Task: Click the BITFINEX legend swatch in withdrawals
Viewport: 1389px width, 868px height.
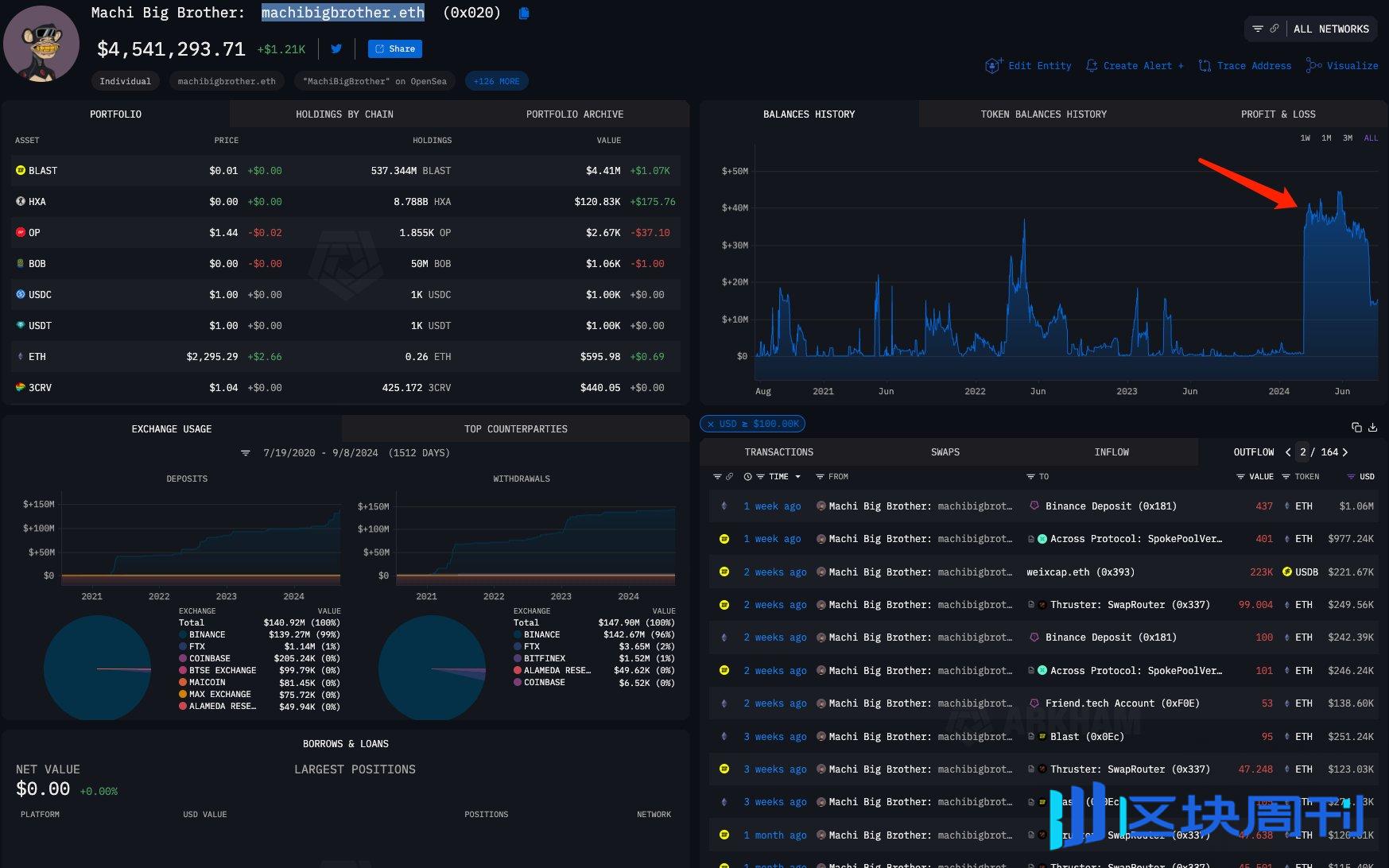Action: pos(518,659)
